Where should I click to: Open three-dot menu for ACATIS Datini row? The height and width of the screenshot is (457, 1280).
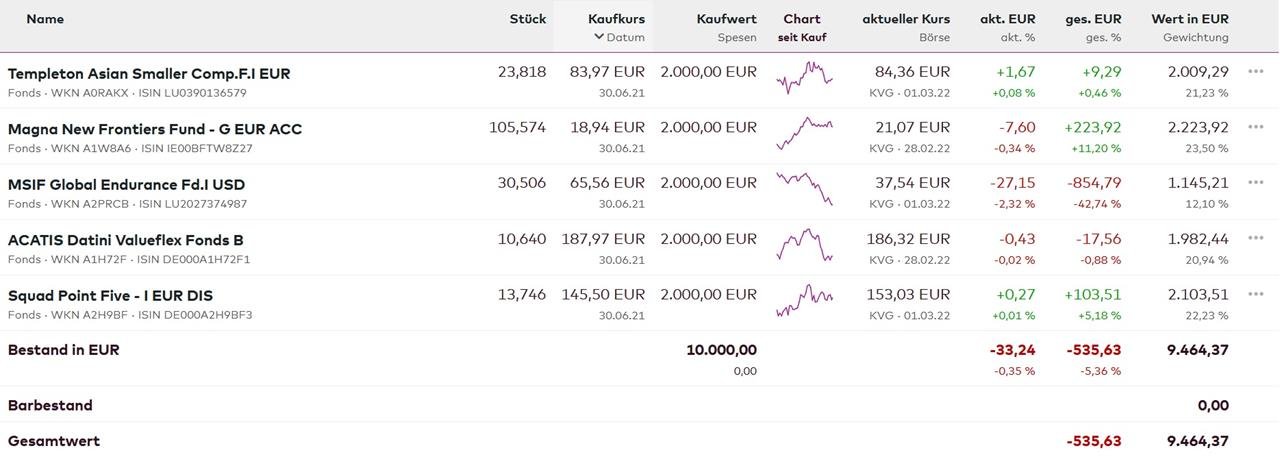1256,238
